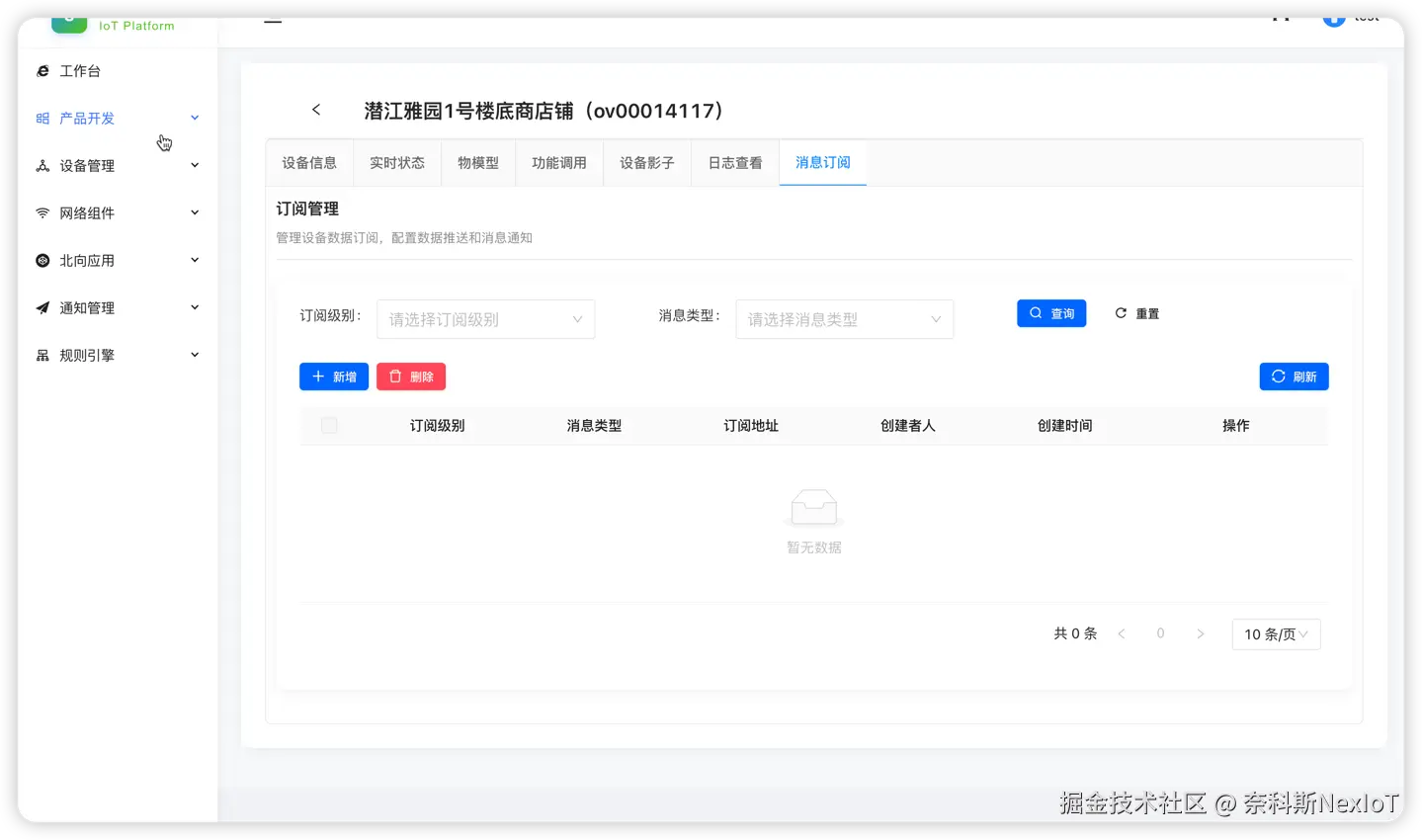
Task: Open the 请选择订阅级别 dropdown
Action: click(484, 318)
